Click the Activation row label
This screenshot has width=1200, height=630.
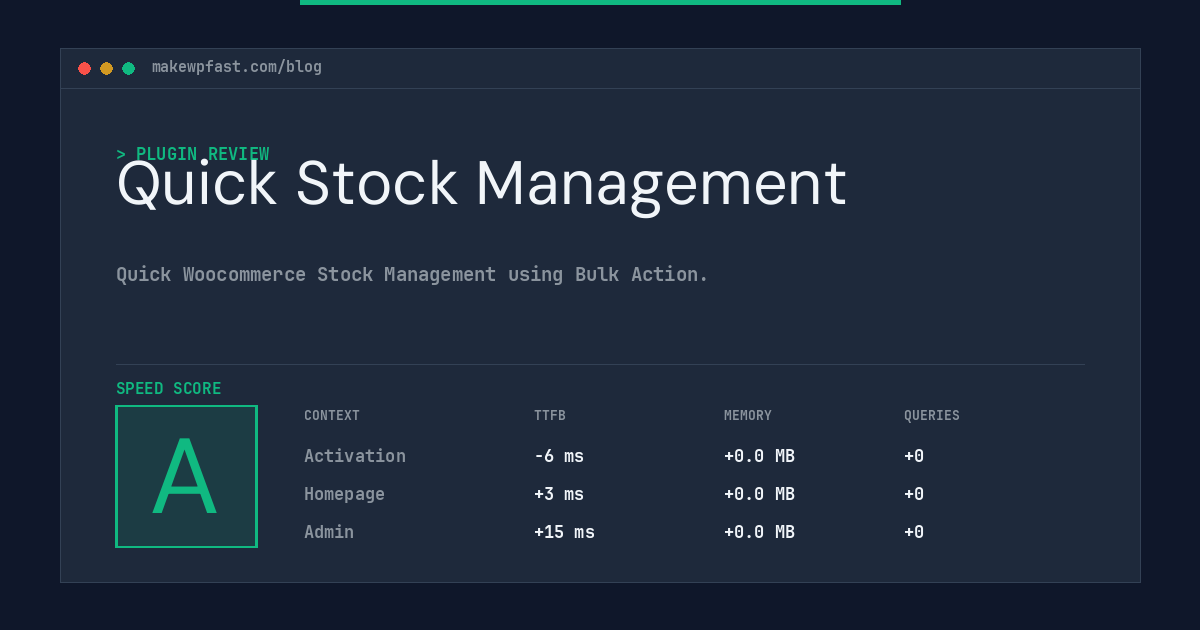(355, 456)
